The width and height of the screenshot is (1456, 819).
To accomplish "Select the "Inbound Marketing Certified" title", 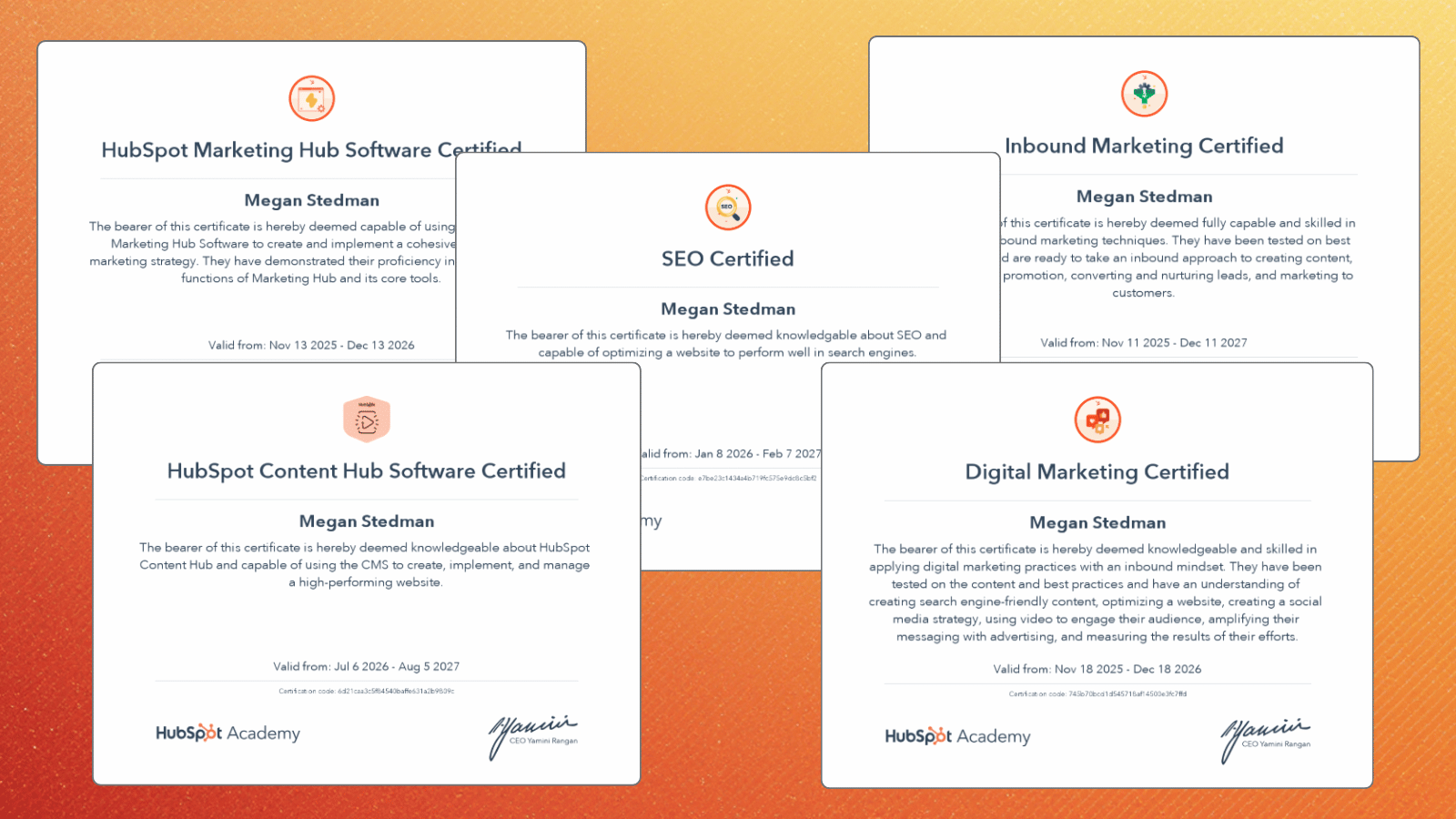I will coord(1144,147).
